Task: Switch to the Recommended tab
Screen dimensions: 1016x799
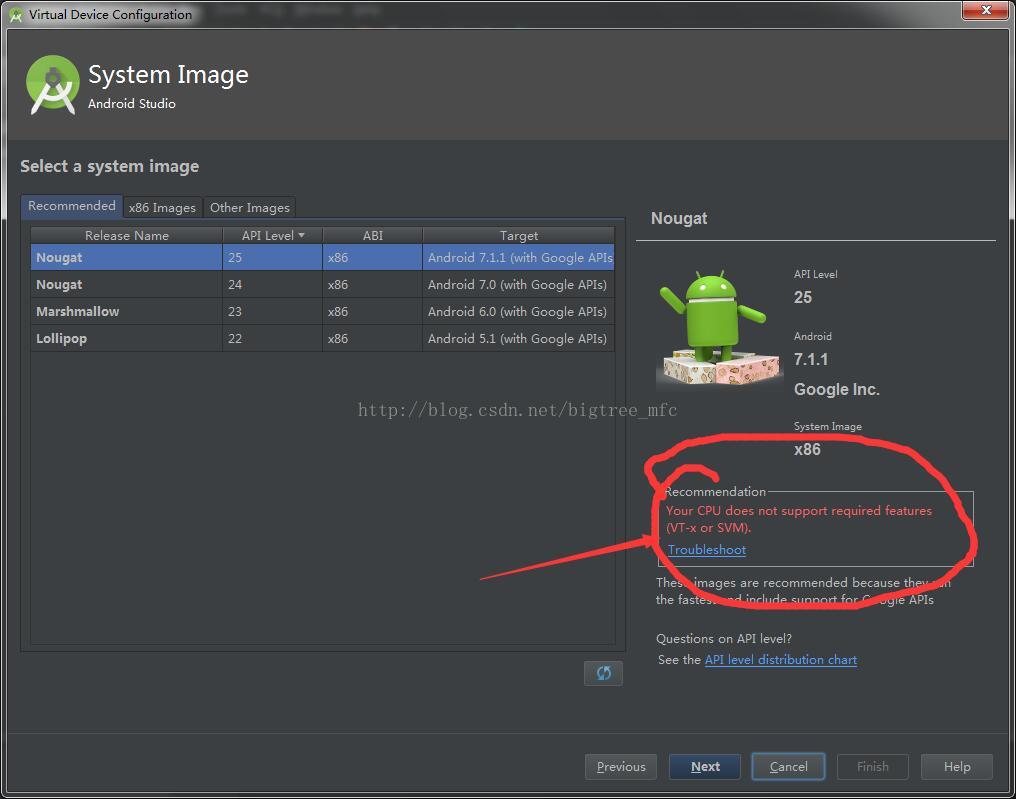Action: click(71, 205)
